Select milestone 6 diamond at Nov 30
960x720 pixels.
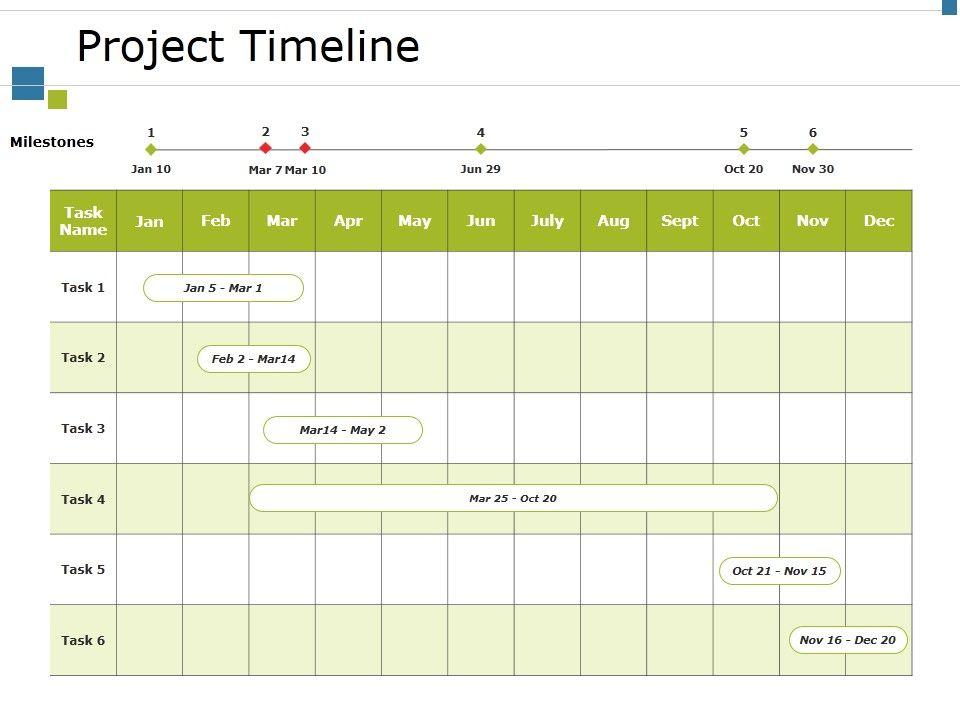click(x=813, y=149)
